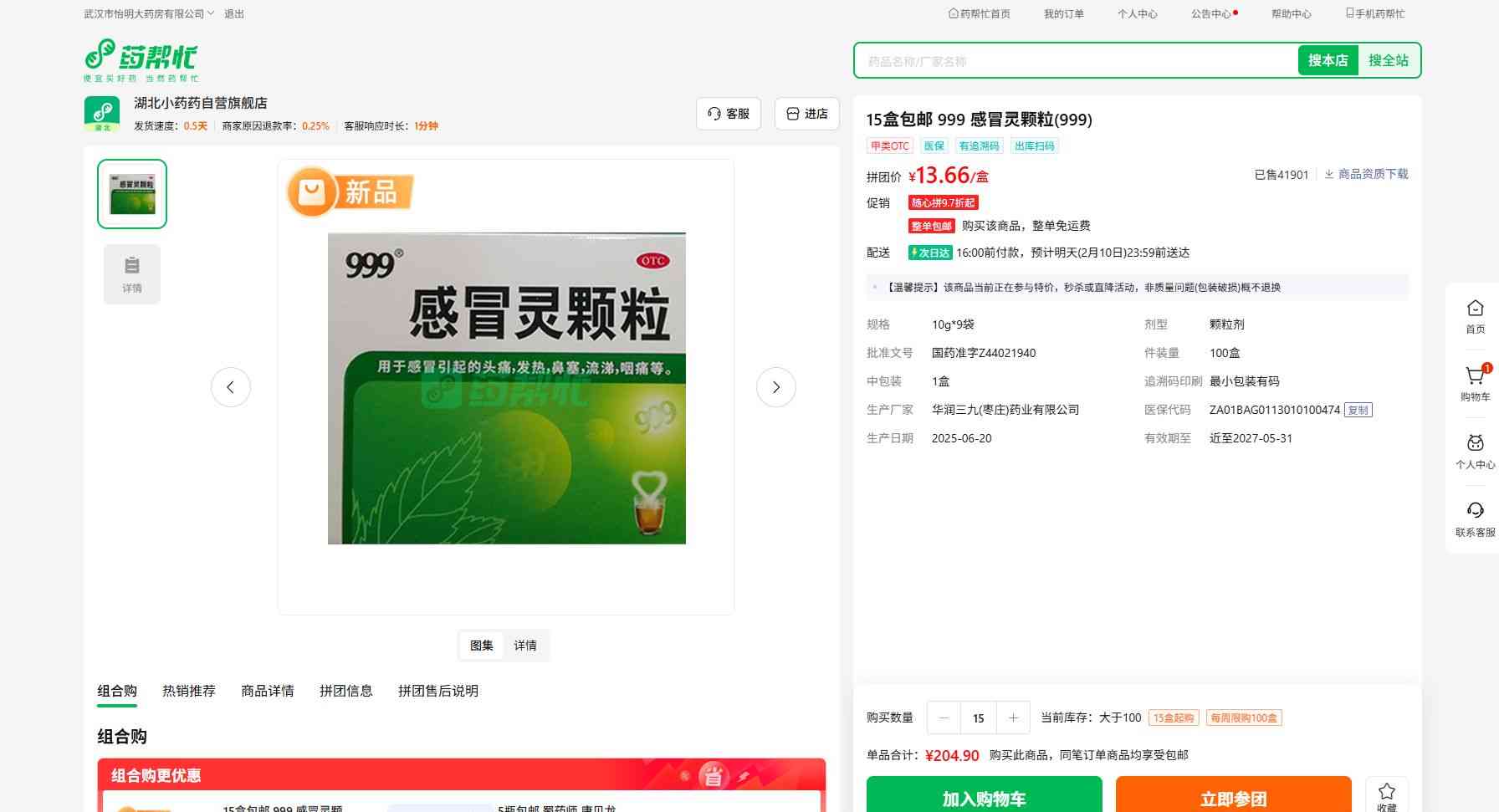Show previous product image
The width and height of the screenshot is (1499, 812).
pyautogui.click(x=231, y=387)
